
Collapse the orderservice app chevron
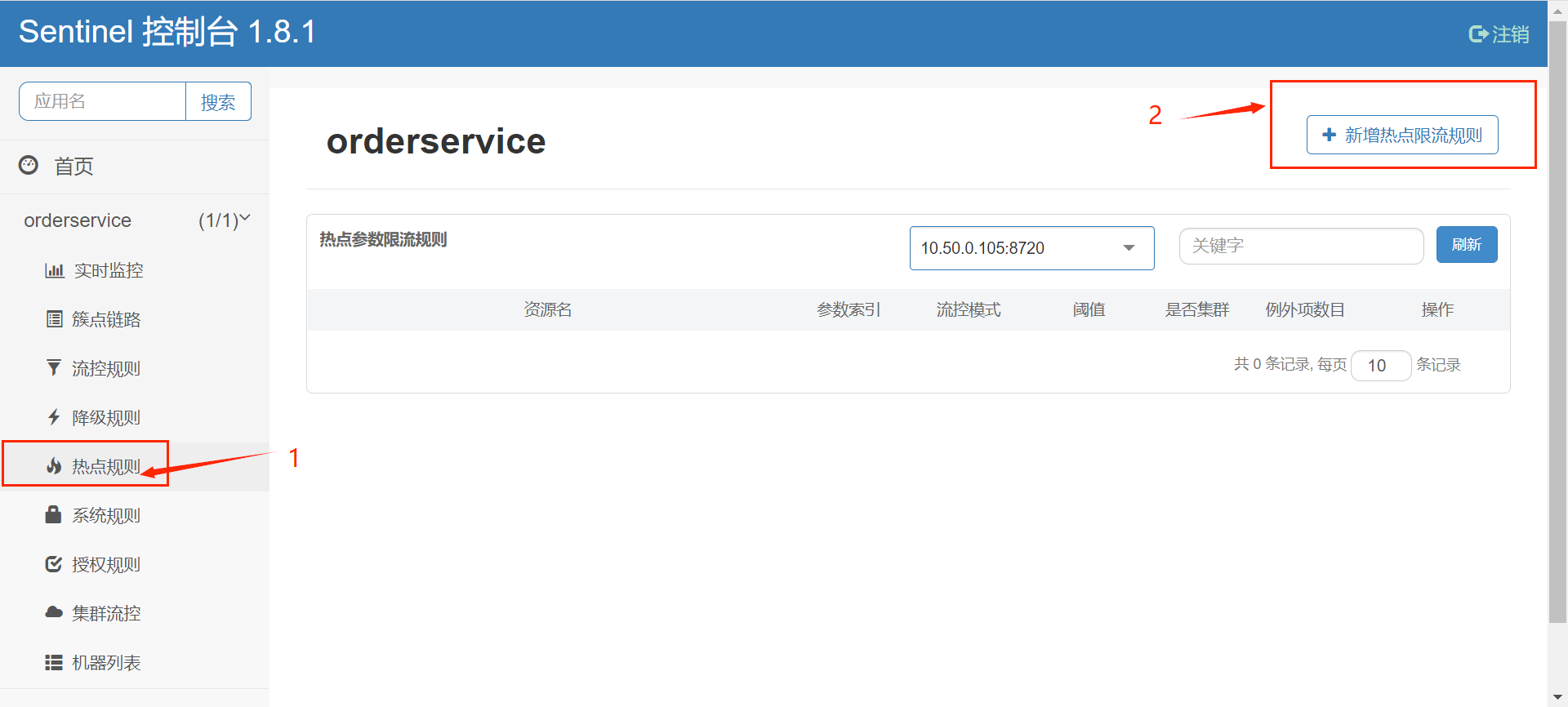244,218
